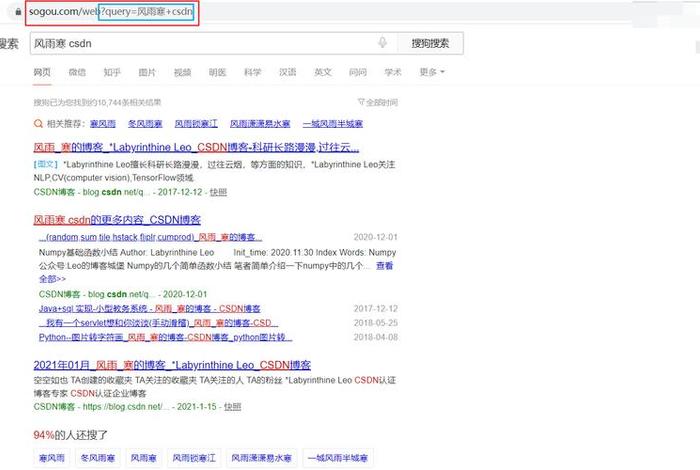
Task: Switch to the 微信 search tab
Action: [77, 72]
